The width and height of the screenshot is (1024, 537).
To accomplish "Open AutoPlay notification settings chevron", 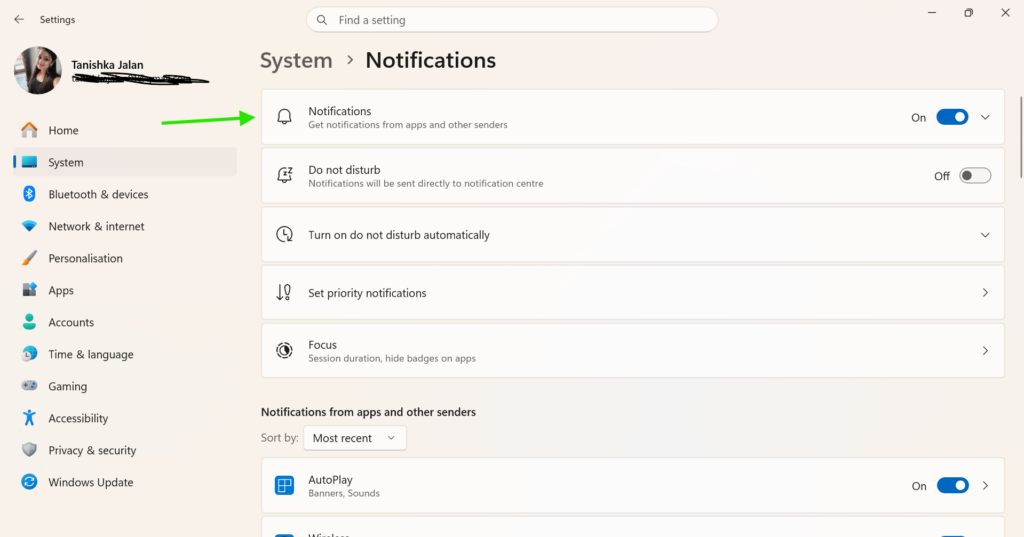I will 985,485.
